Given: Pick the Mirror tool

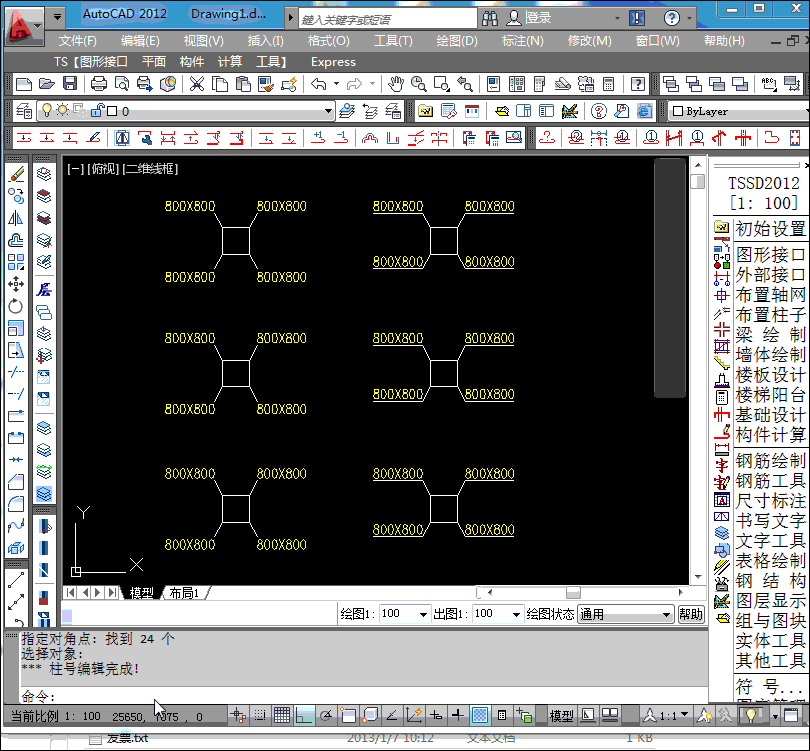Looking at the screenshot, I should 16,218.
